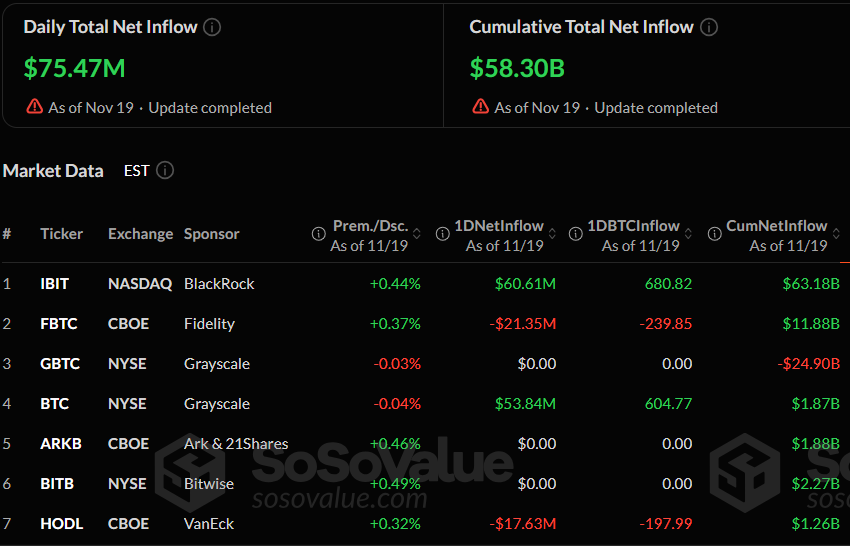This screenshot has width=850, height=546.
Task: Click the -0.03% discount cell
Action: [x=397, y=363]
